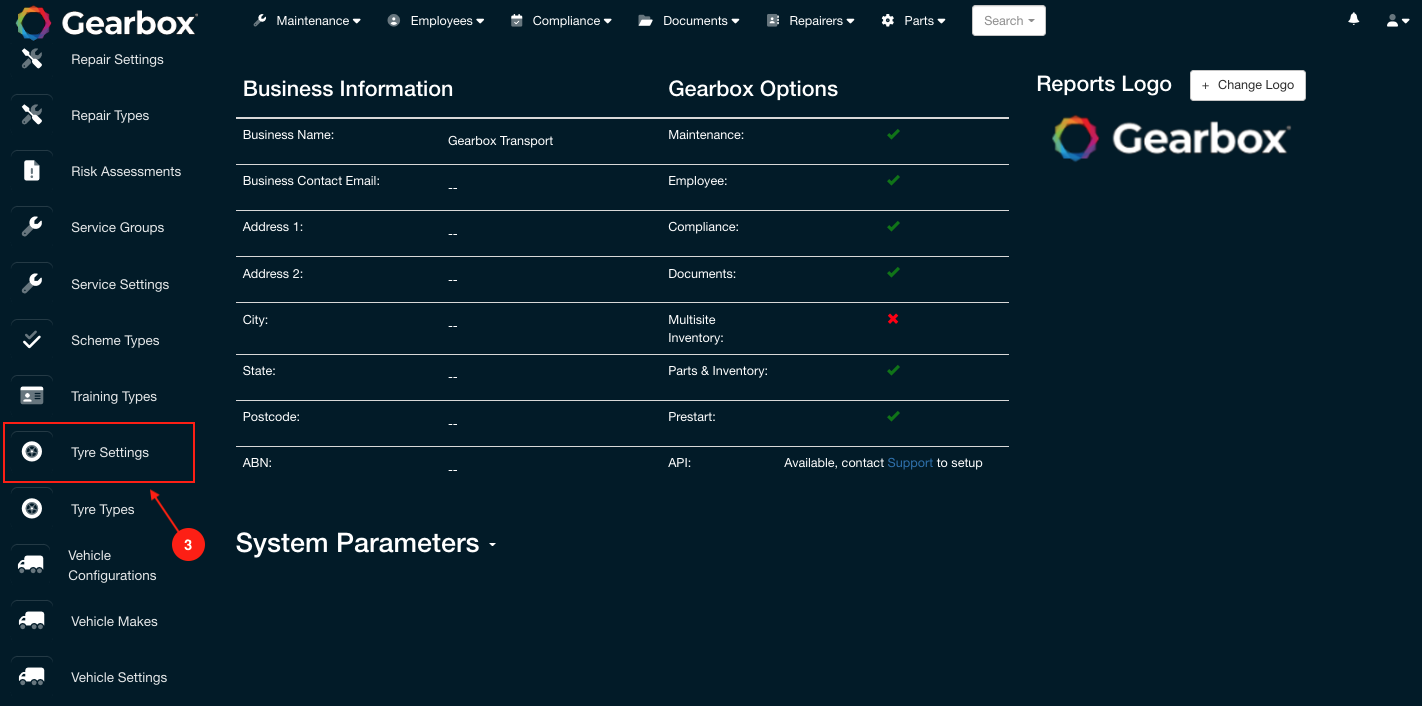Click the Vehicle Configurations truck icon
Viewport: 1422px width, 706px height.
[x=31, y=565]
